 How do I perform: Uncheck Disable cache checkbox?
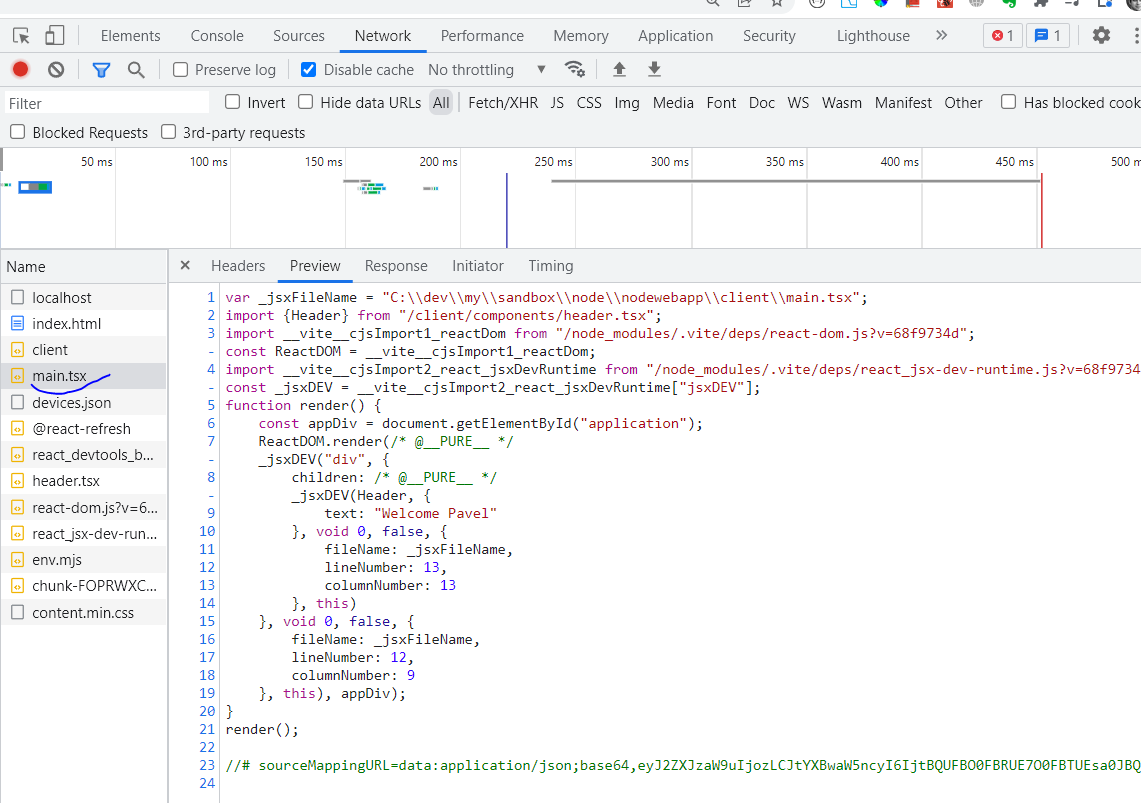[309, 70]
